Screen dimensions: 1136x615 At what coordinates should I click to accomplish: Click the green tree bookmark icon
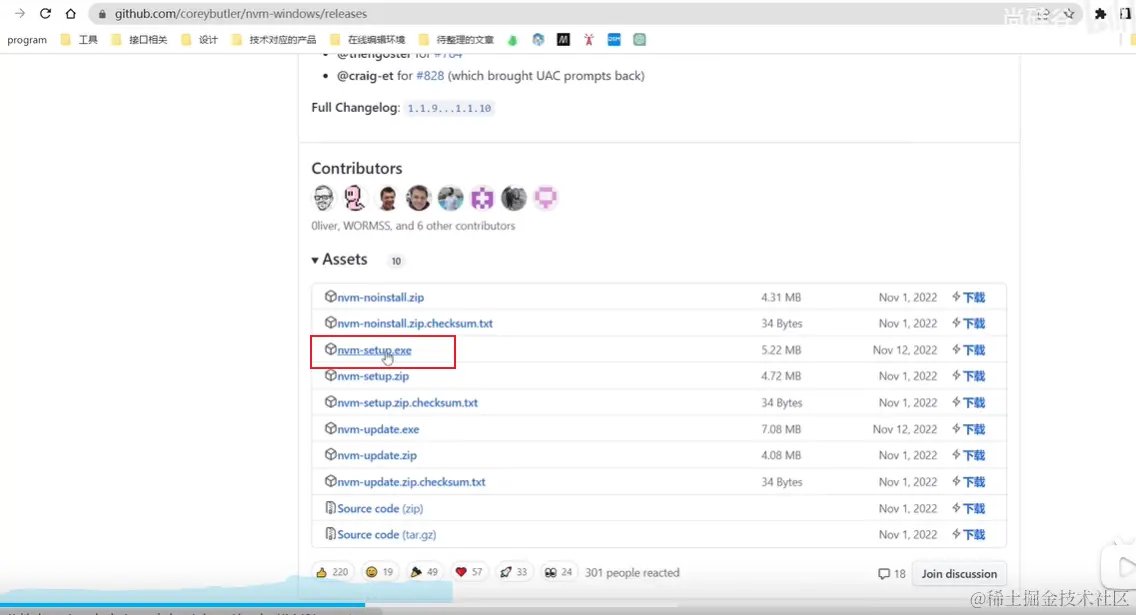(512, 40)
